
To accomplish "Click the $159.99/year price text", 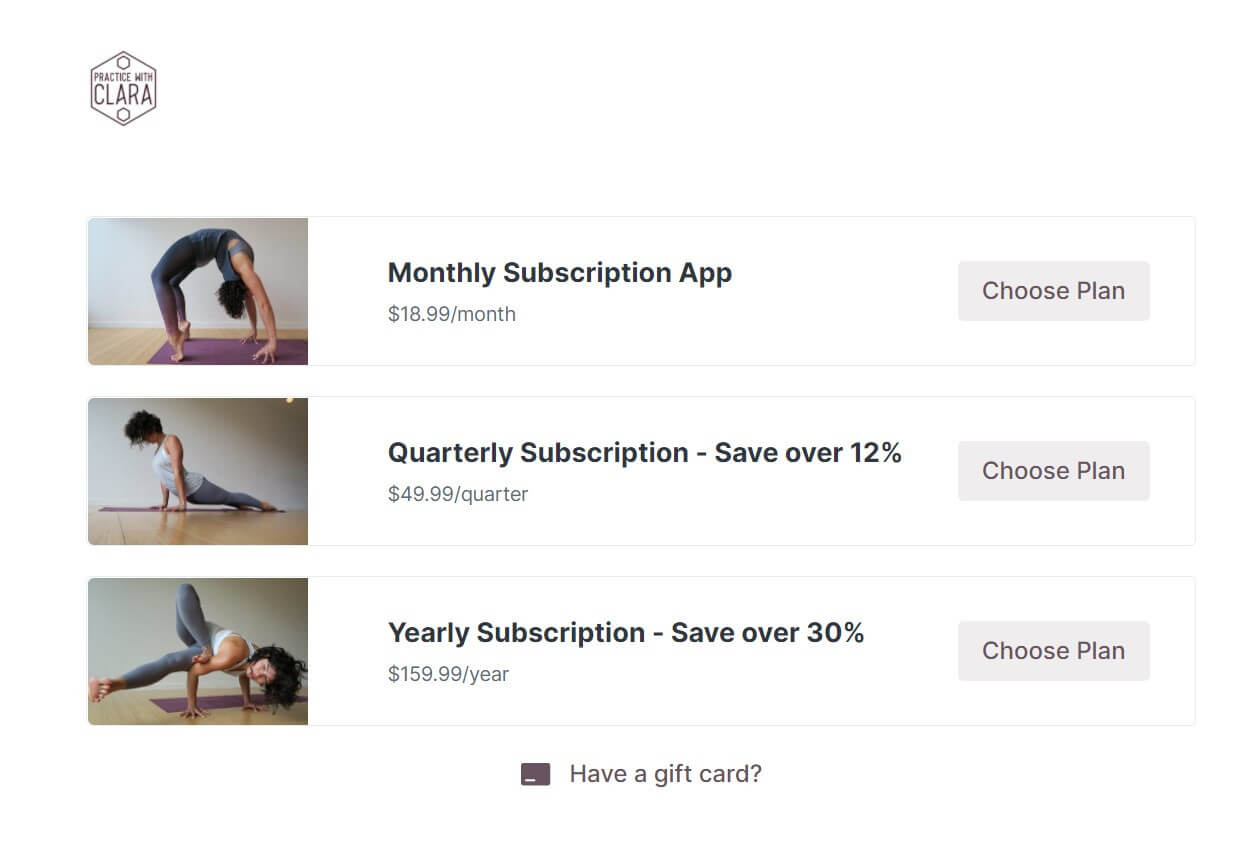I will coord(448,674).
